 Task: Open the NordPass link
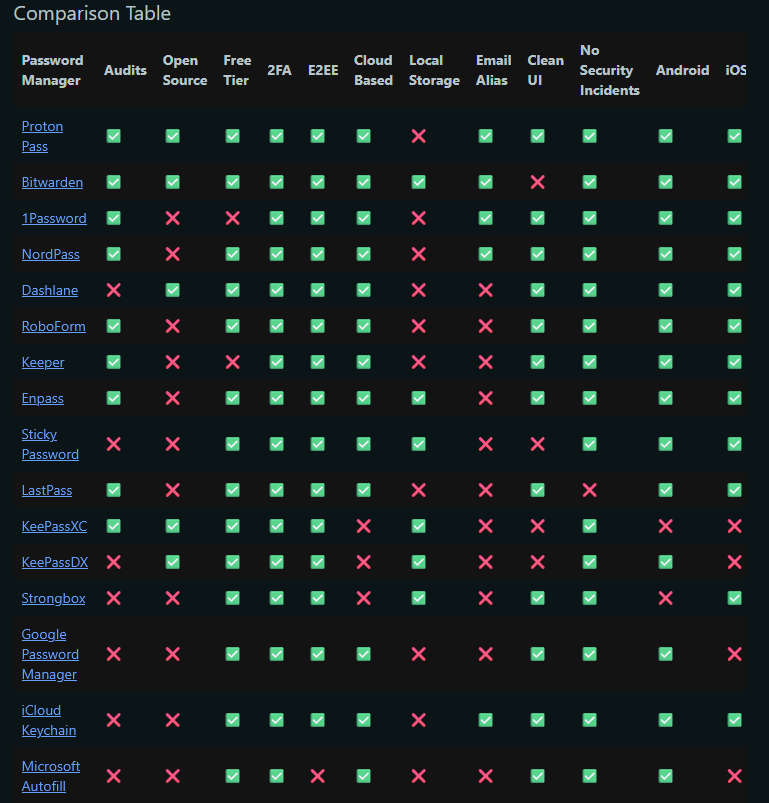(51, 254)
